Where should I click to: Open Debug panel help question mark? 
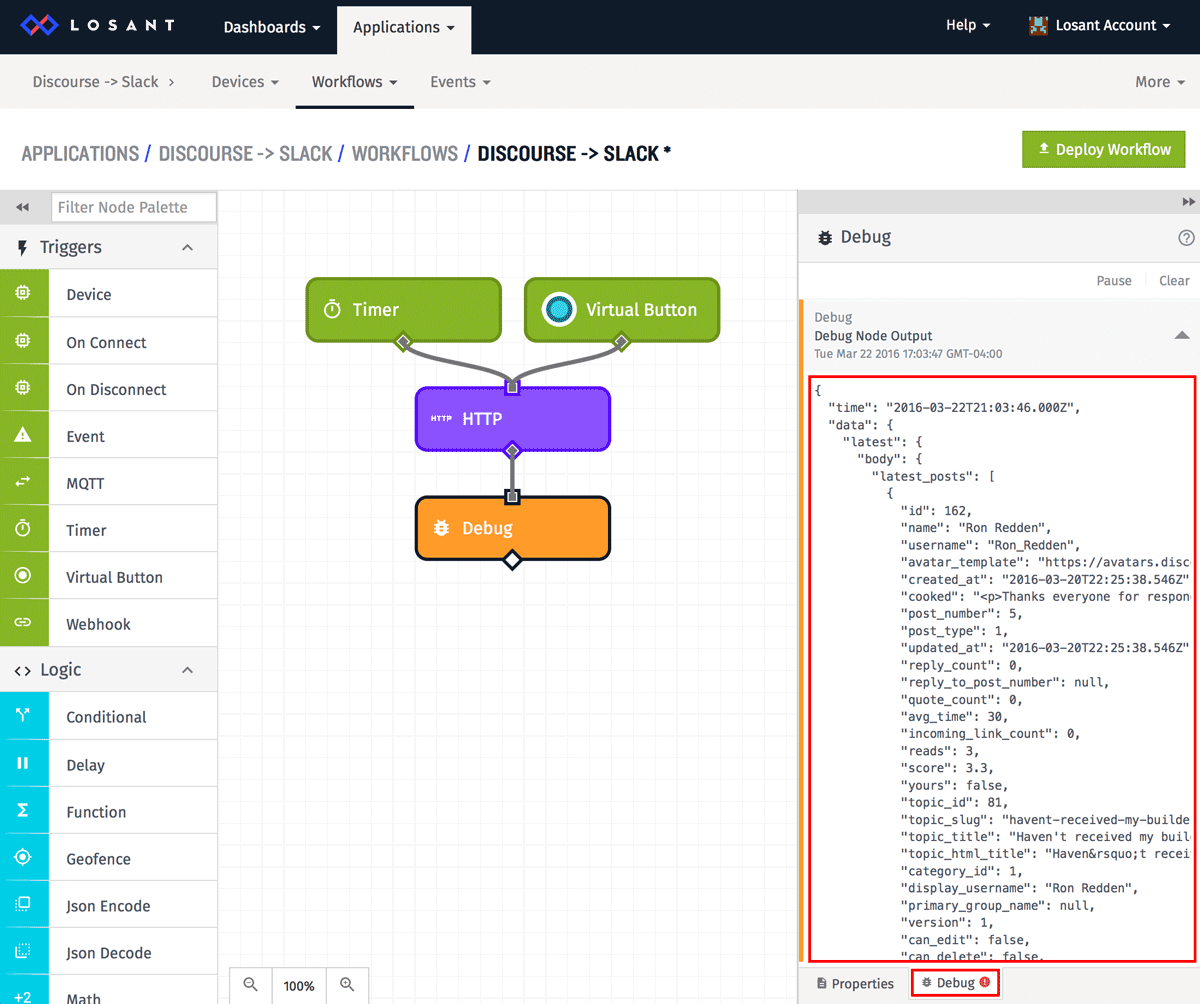click(x=1186, y=238)
